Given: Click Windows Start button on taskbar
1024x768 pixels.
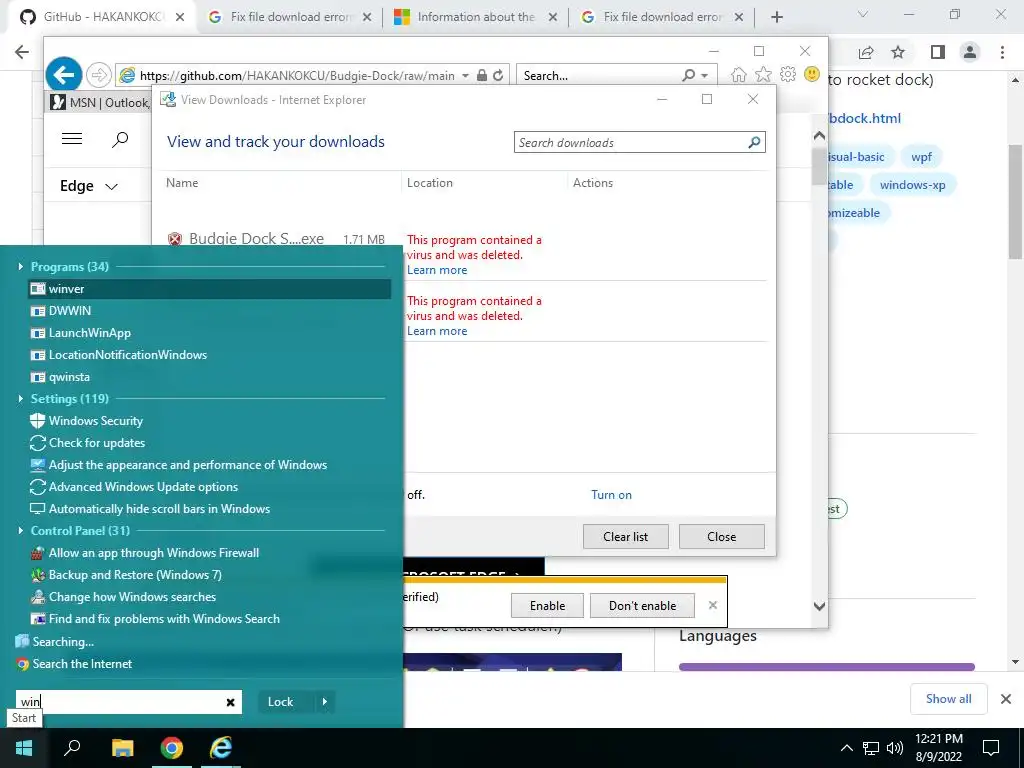Looking at the screenshot, I should (24, 748).
